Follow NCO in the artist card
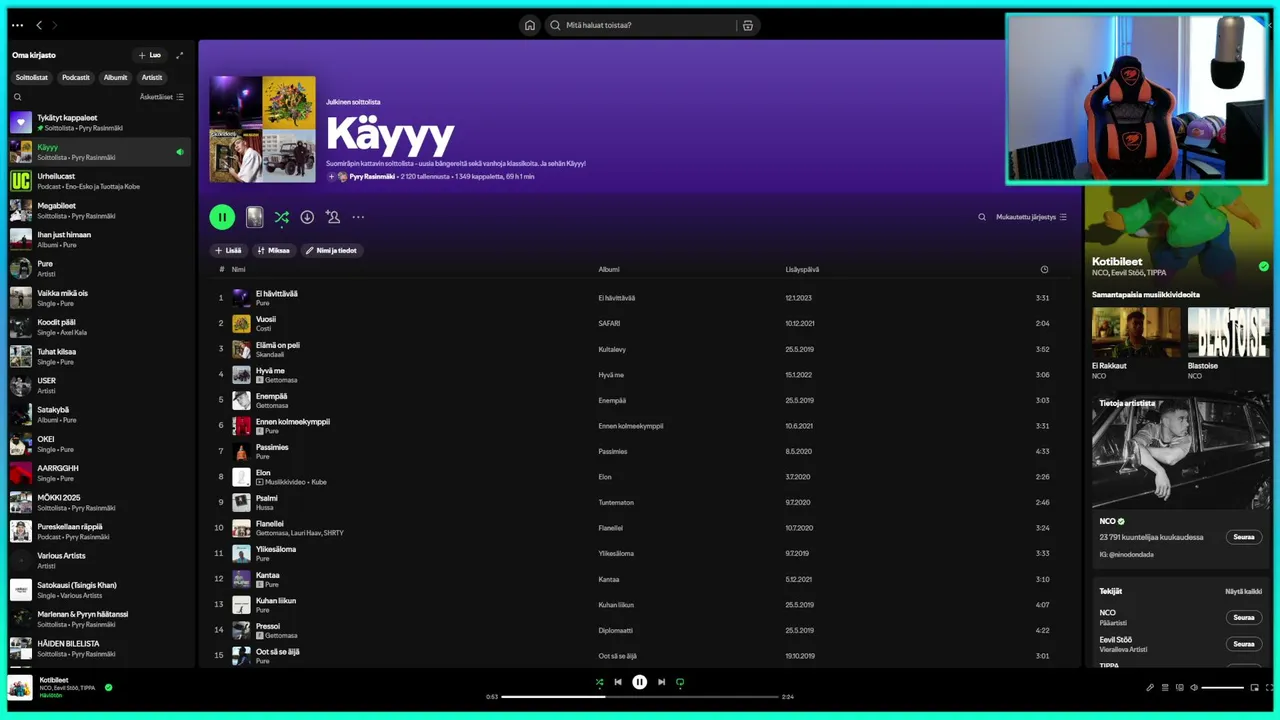This screenshot has height=720, width=1280. tap(1244, 537)
